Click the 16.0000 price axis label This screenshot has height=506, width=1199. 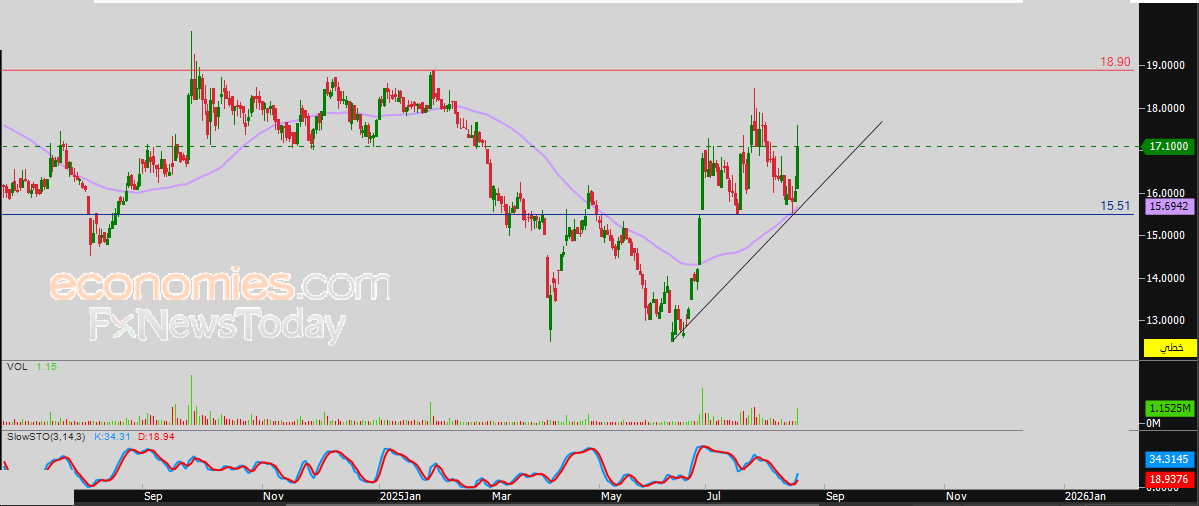coord(1165,193)
